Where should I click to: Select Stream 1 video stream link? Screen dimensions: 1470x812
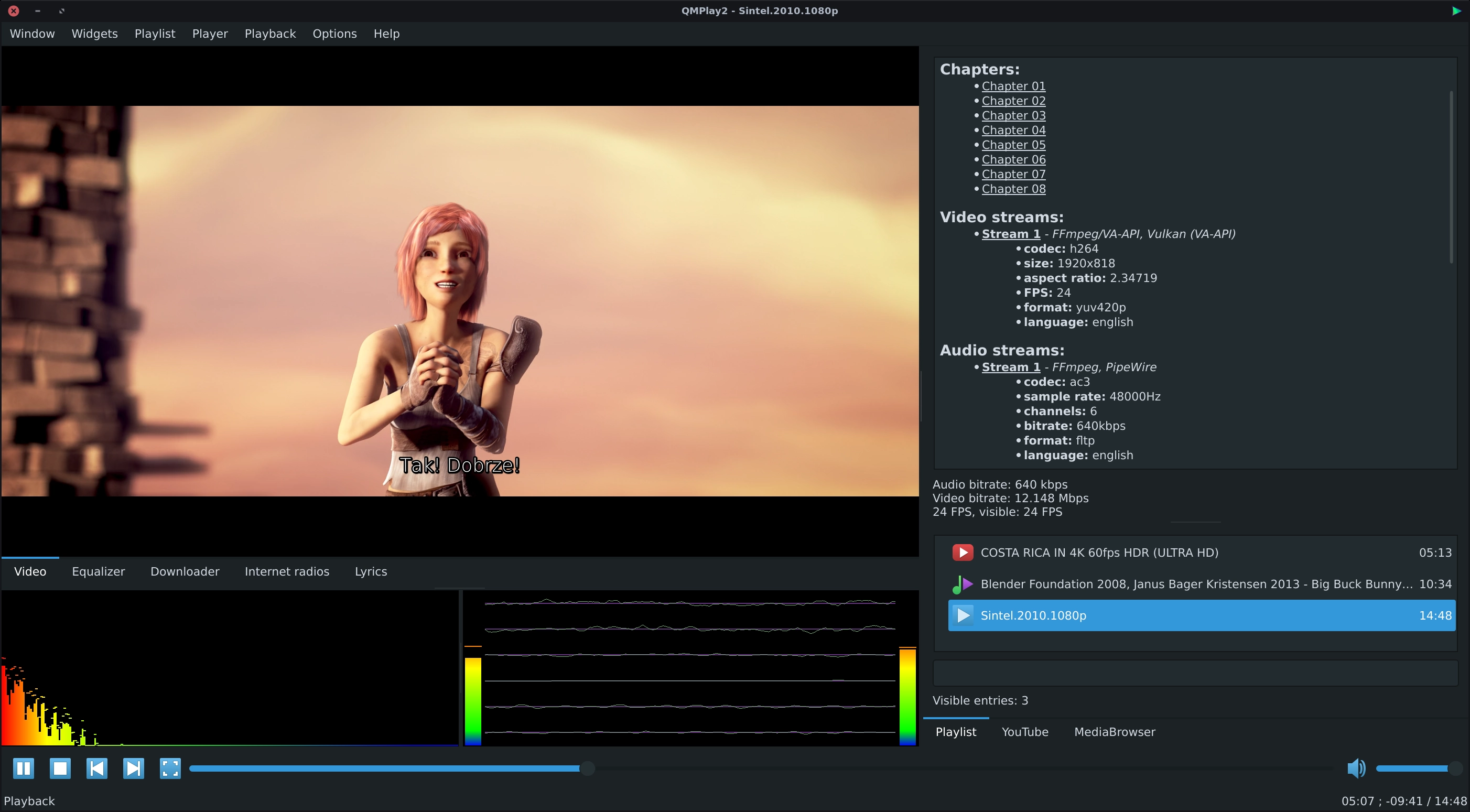[1008, 233]
